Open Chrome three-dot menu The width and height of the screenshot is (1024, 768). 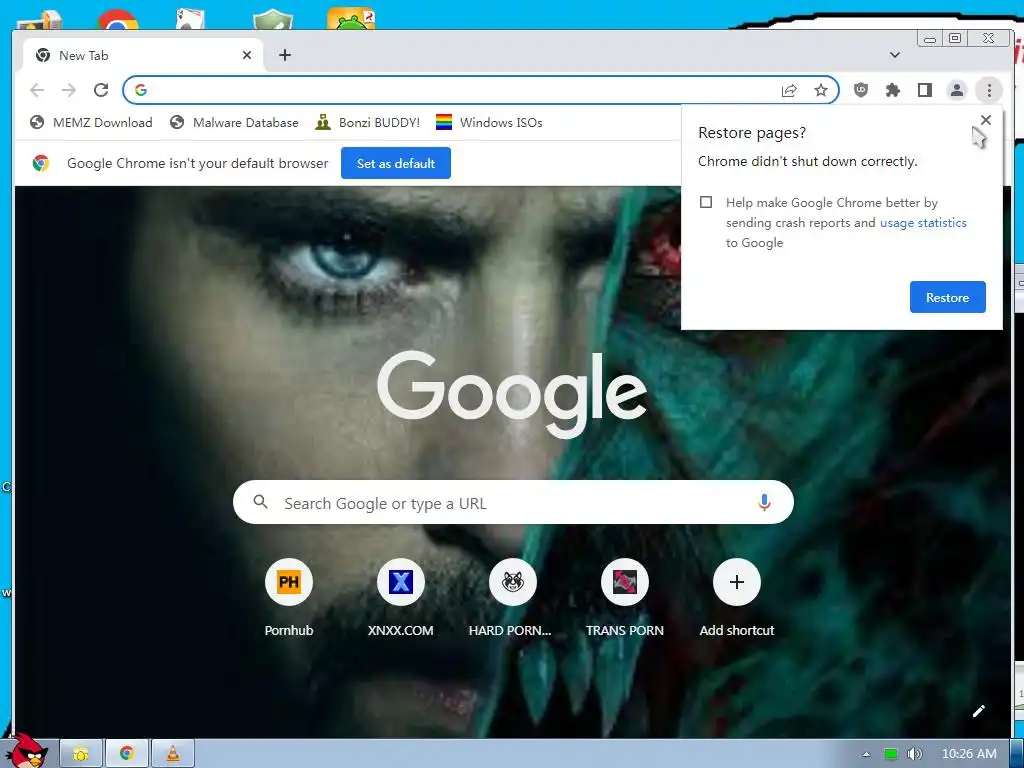pyautogui.click(x=989, y=90)
